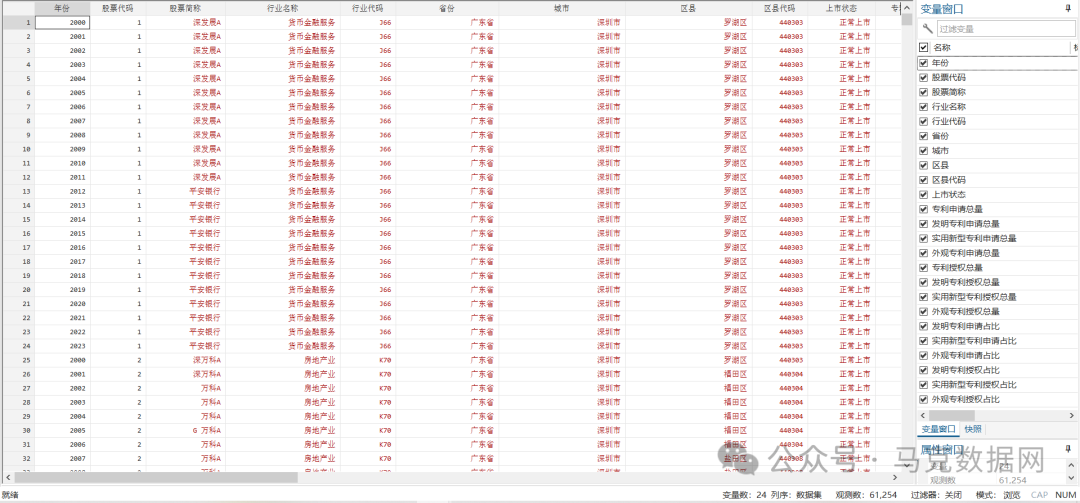The width and height of the screenshot is (1080, 503).
Task: Click the 股票代码 column header in grid
Action: point(118,8)
